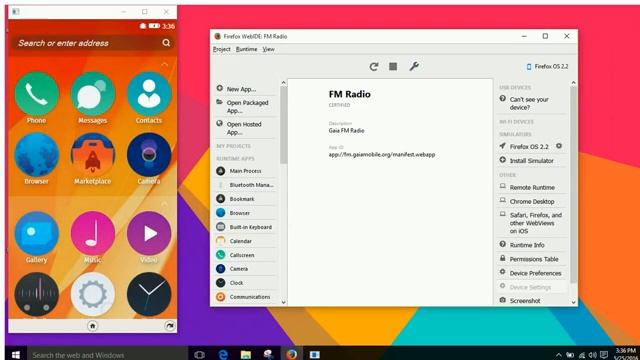Open the Settings gear app in the simulator
640x360 pixels.
coord(93,295)
